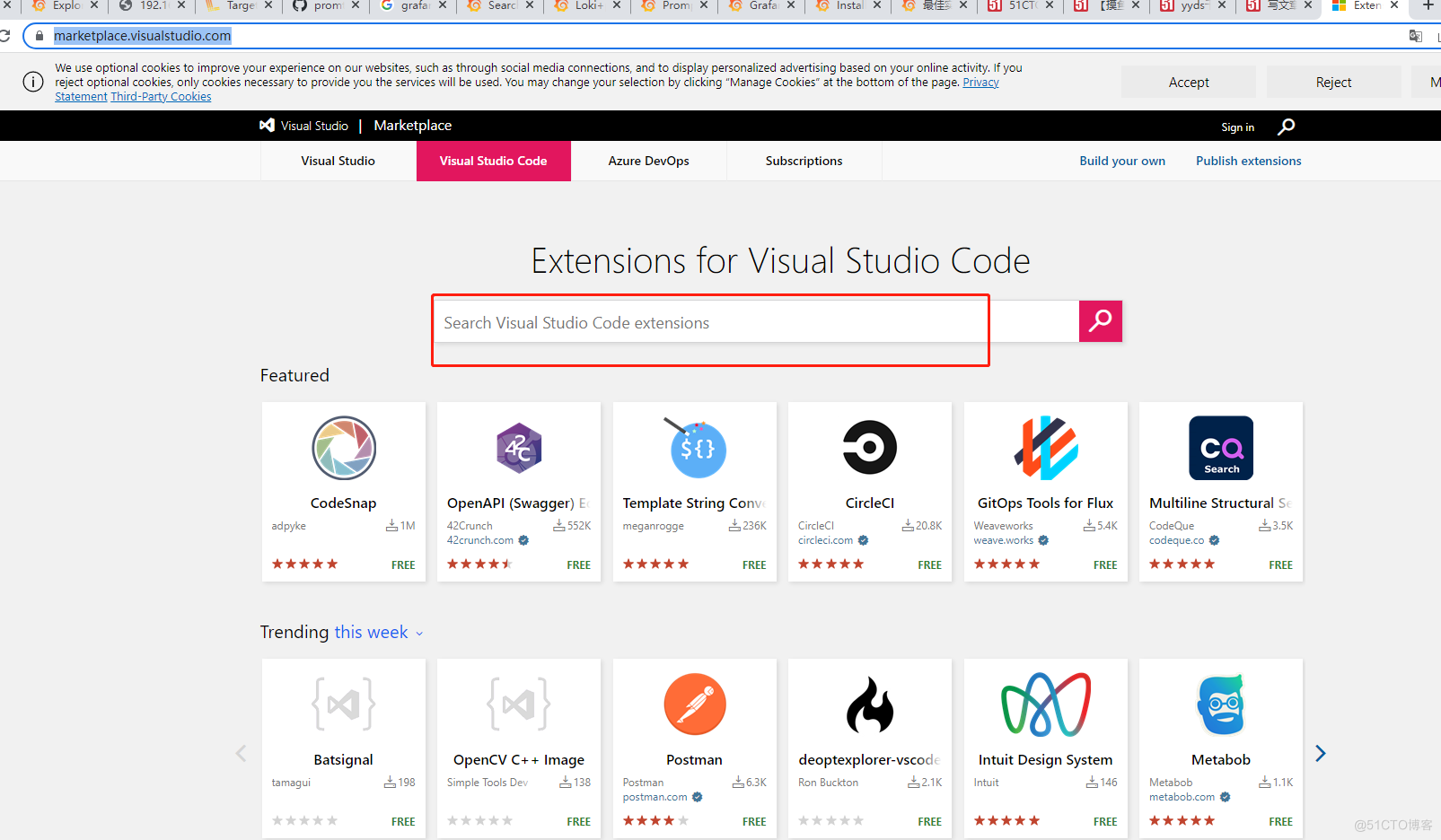Image resolution: width=1441 pixels, height=840 pixels.
Task: Click the verified badge next to postman.com
Action: pyautogui.click(x=697, y=797)
